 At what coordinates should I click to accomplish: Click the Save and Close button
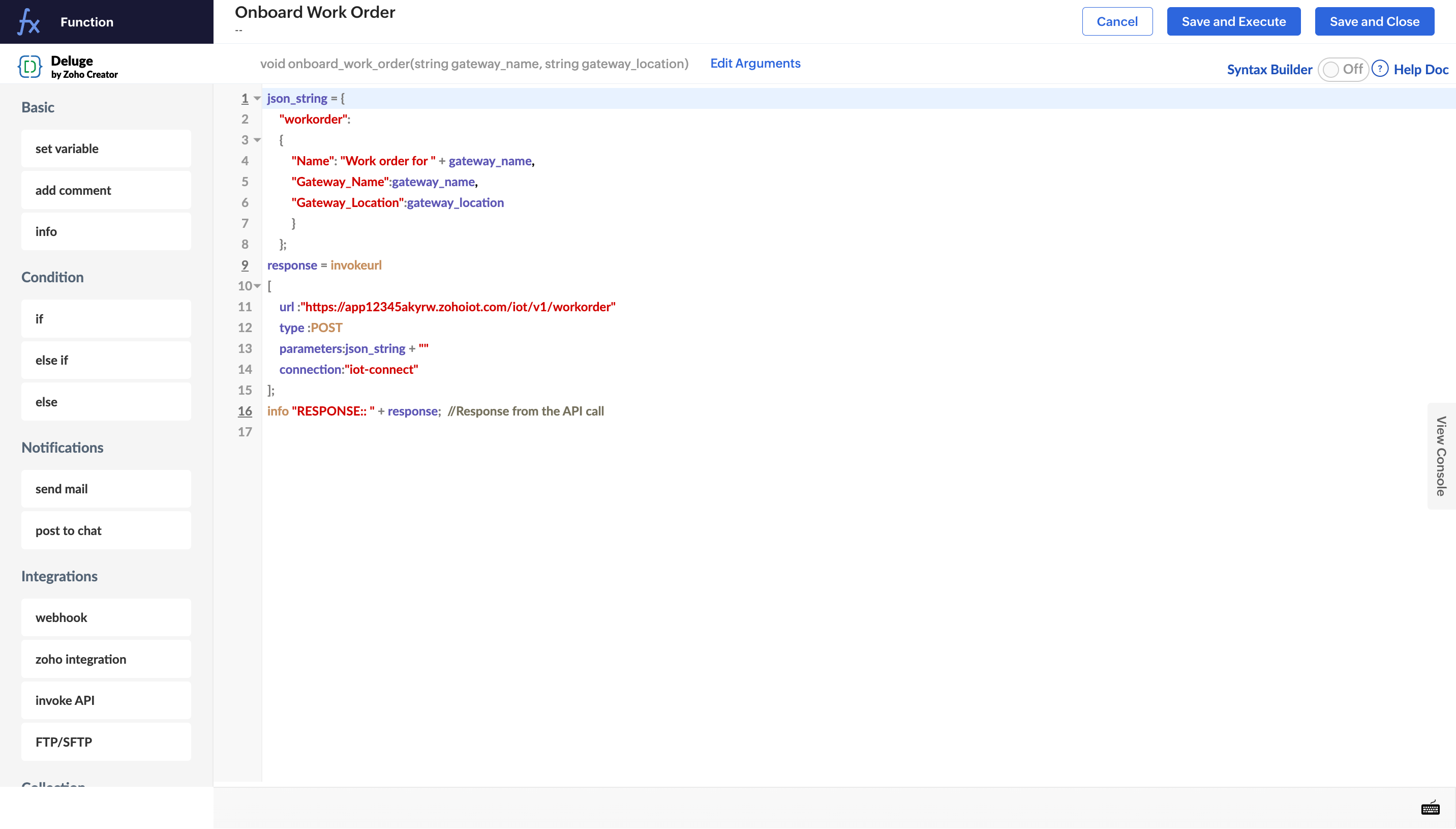[1374, 22]
